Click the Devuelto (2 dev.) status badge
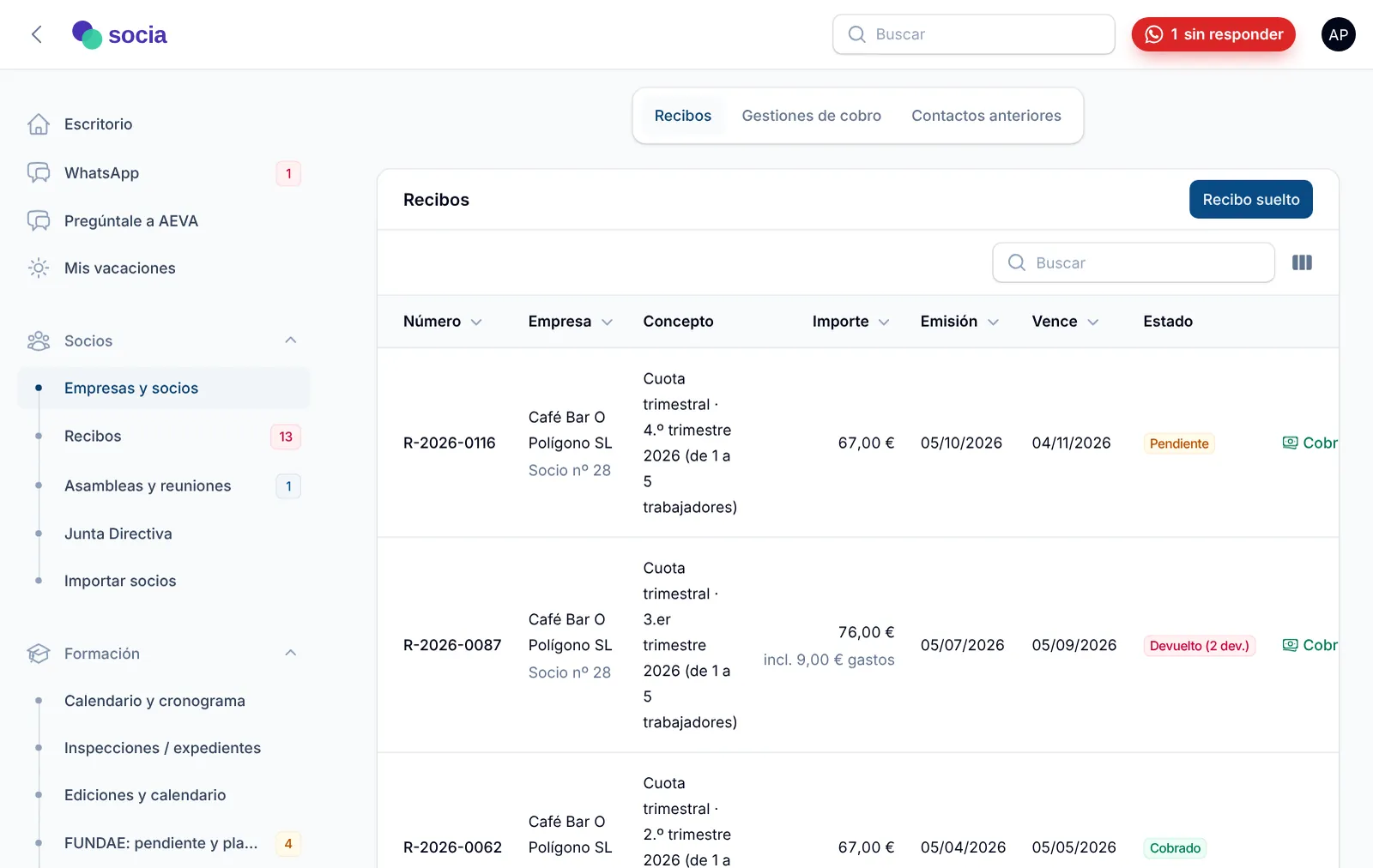1373x868 pixels. 1200,646
